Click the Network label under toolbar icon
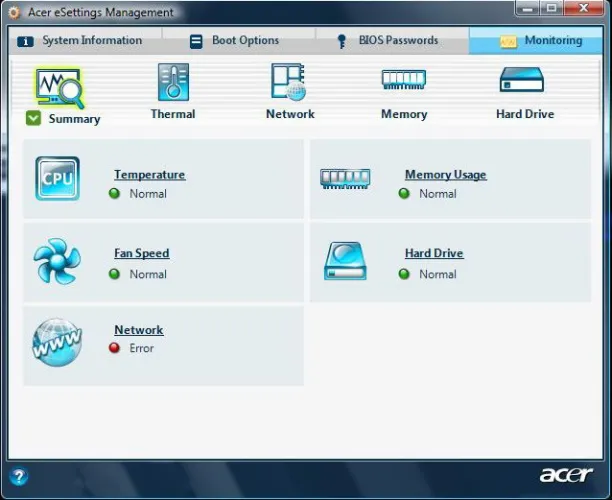 pyautogui.click(x=290, y=114)
